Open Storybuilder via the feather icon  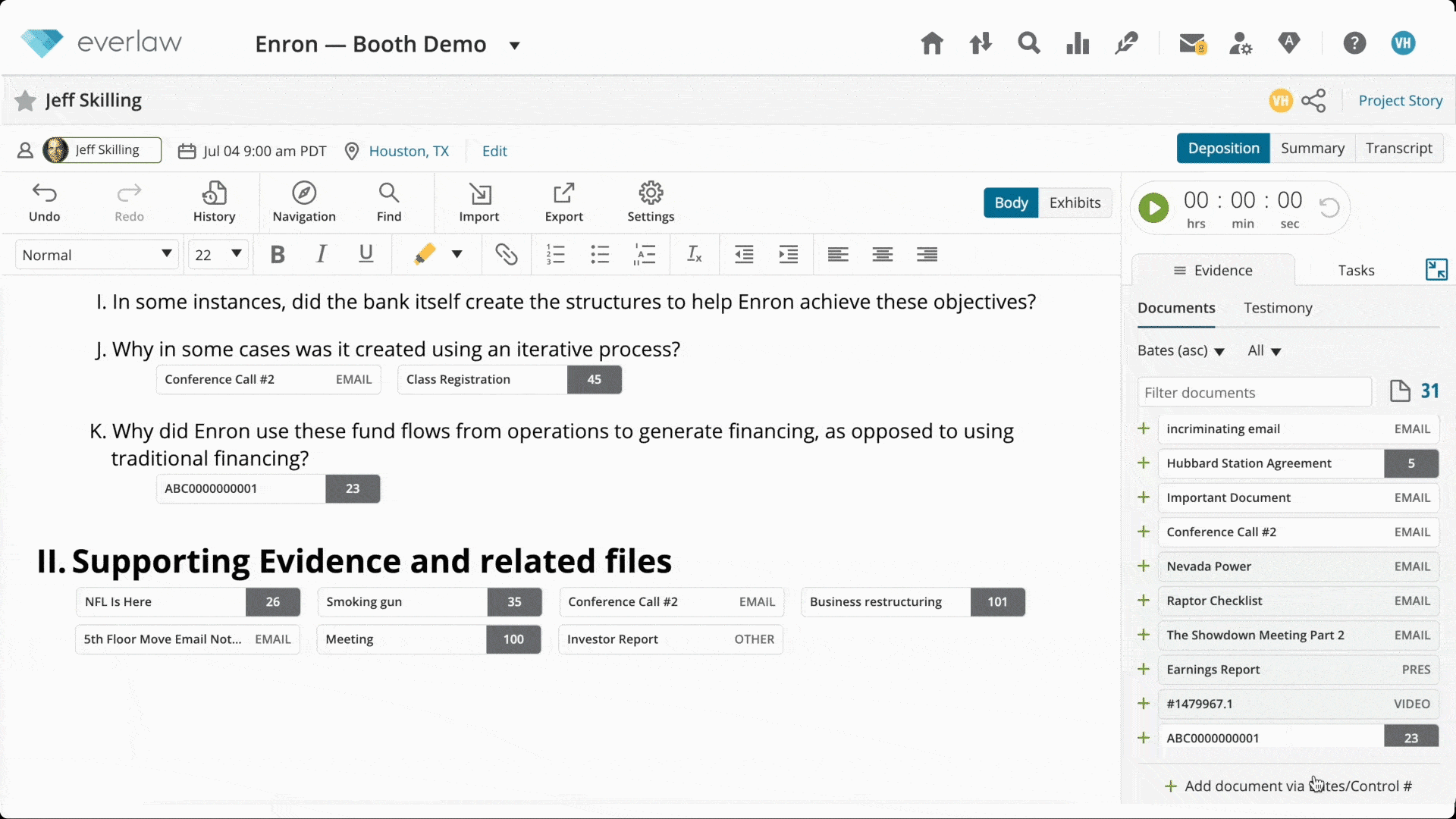(1126, 43)
